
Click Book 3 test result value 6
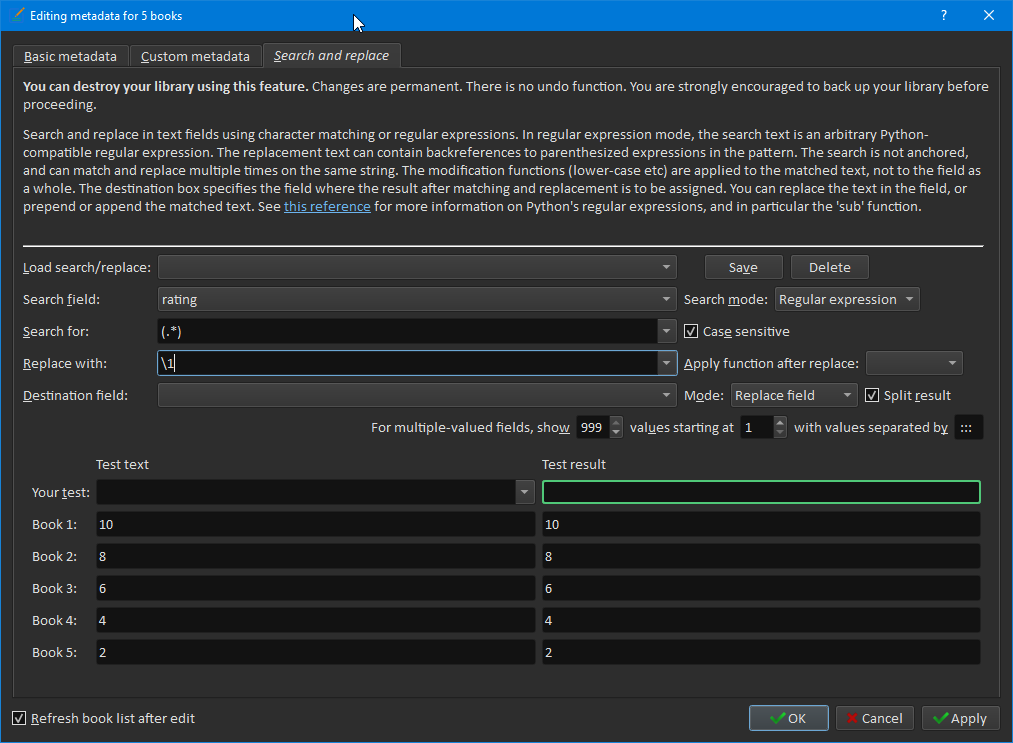(x=761, y=589)
